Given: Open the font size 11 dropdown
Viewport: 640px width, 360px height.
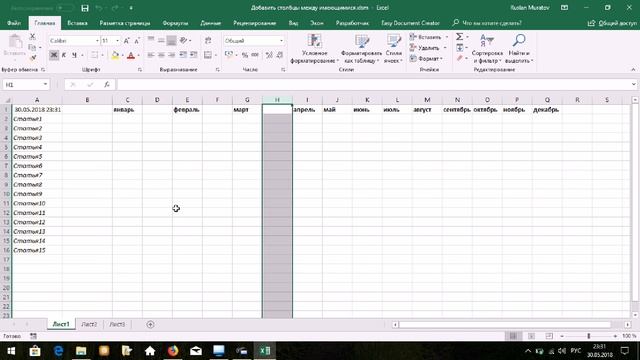Looking at the screenshot, I should point(118,40).
